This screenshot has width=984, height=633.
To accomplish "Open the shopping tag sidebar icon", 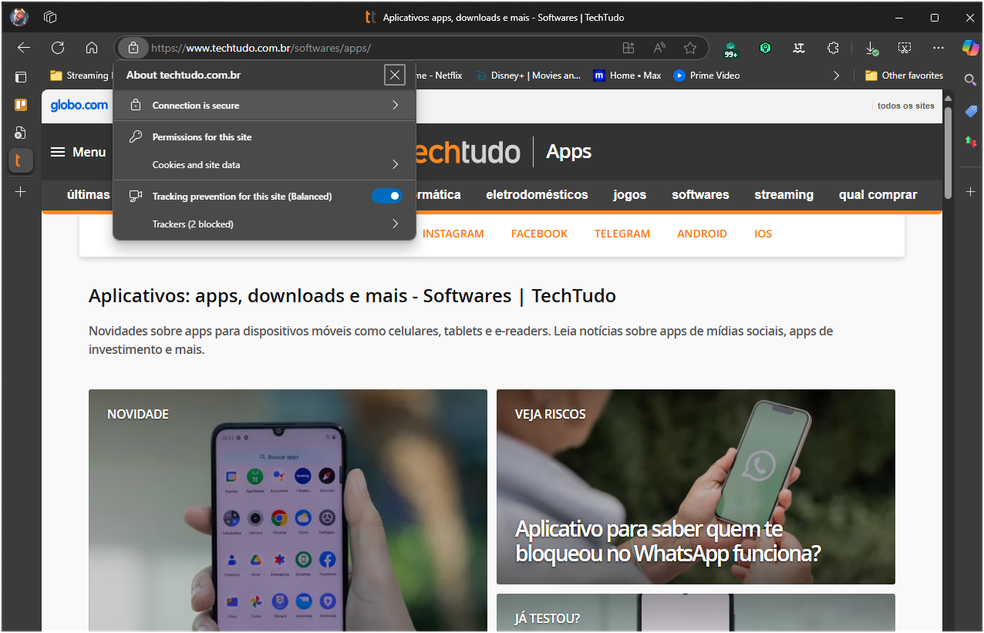I will pos(971,111).
